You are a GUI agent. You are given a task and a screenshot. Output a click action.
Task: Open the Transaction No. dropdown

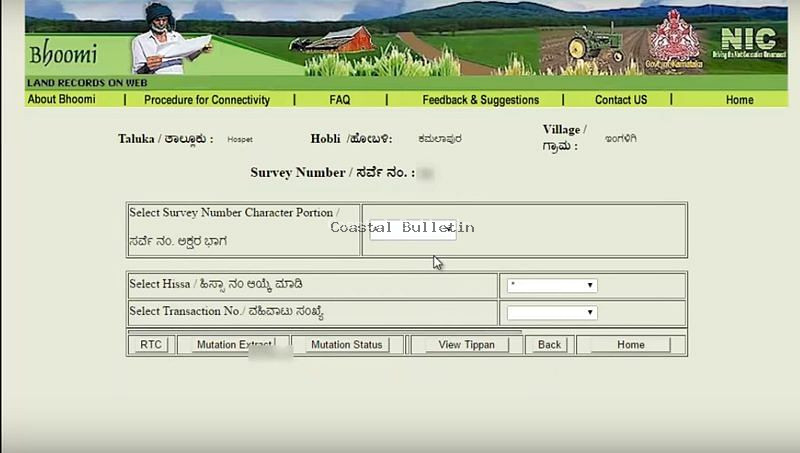(552, 313)
